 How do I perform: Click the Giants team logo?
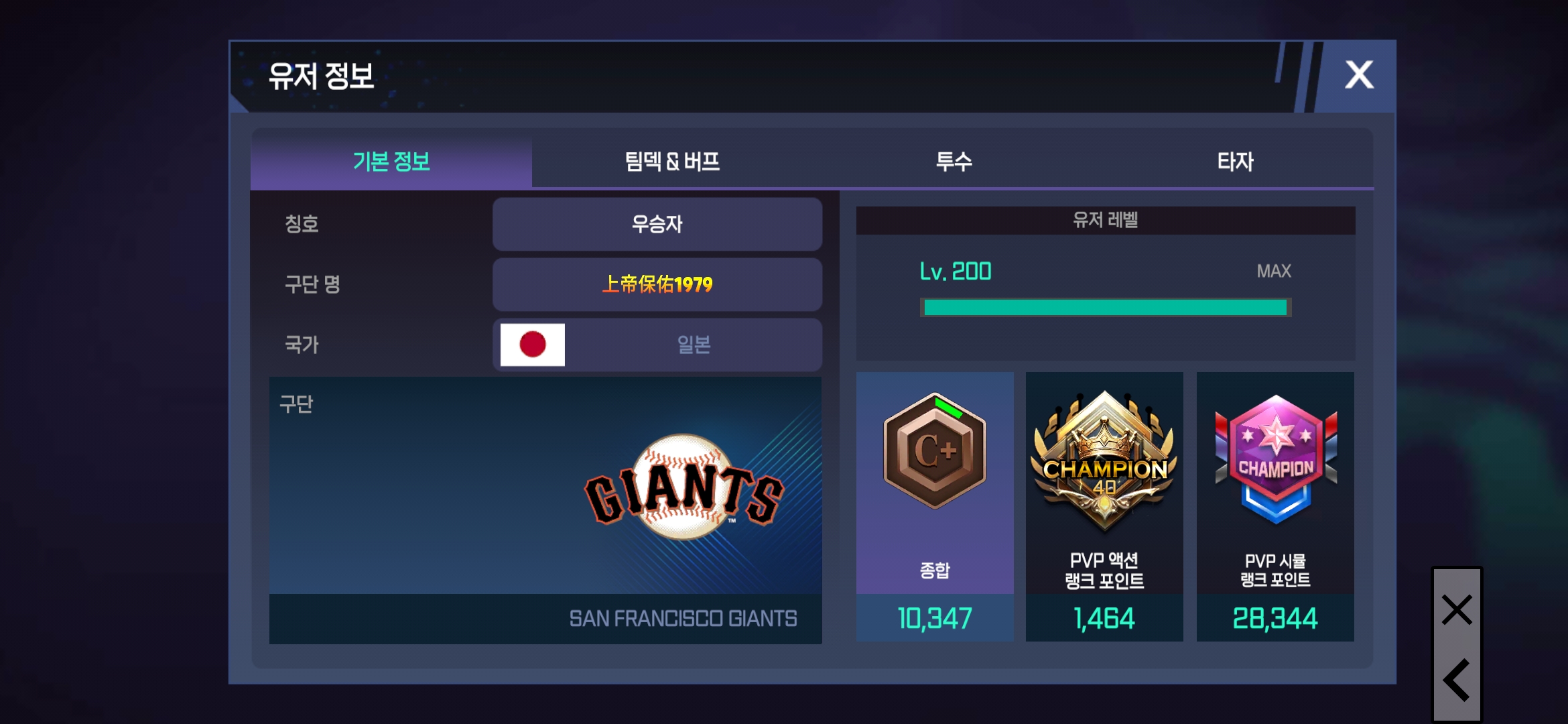(683, 487)
